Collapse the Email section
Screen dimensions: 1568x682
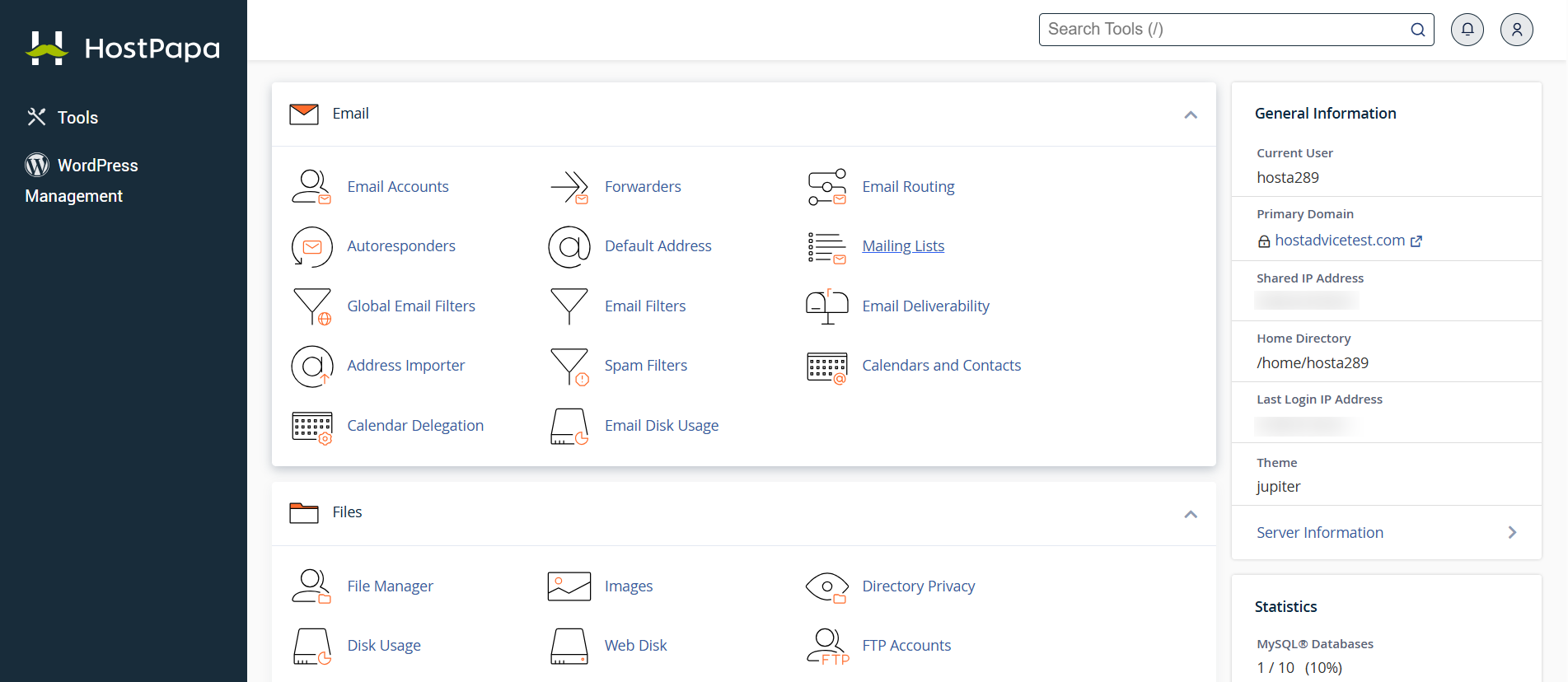tap(1191, 114)
